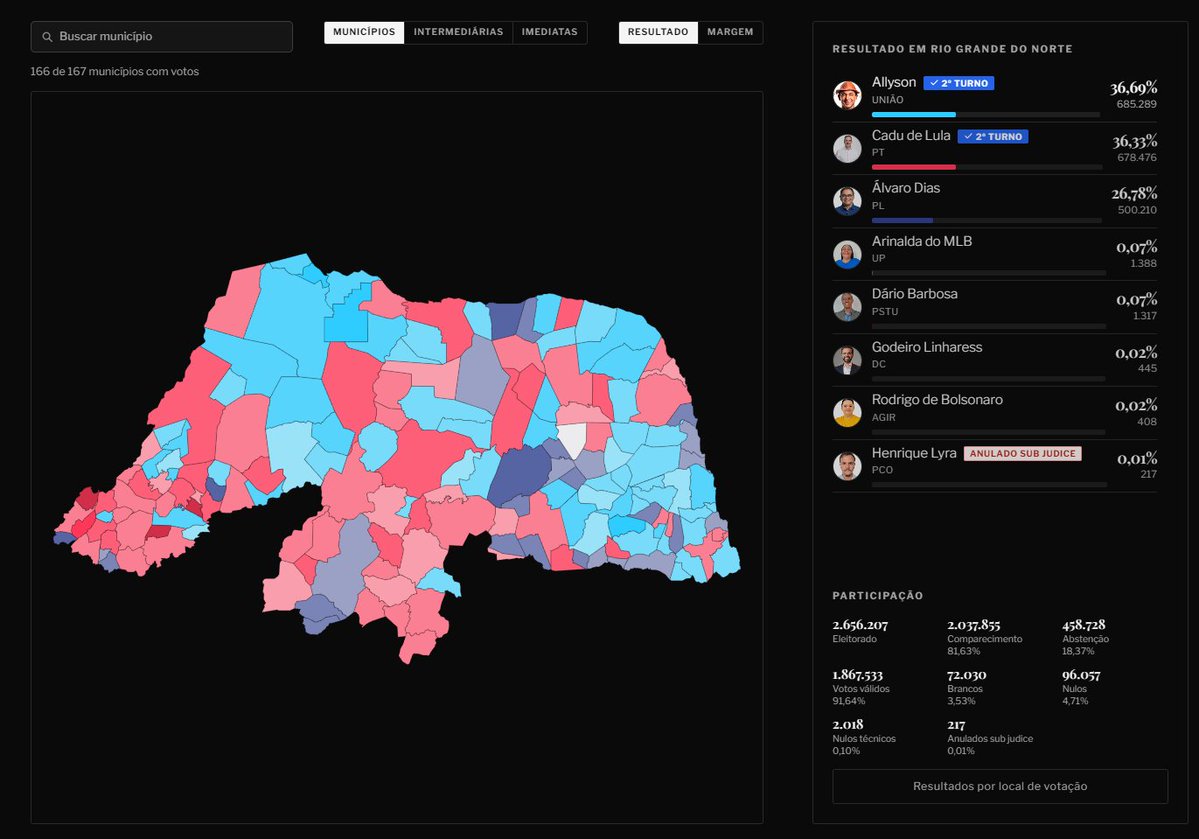
Task: Click the Allyson candidate name
Action: coord(894,82)
